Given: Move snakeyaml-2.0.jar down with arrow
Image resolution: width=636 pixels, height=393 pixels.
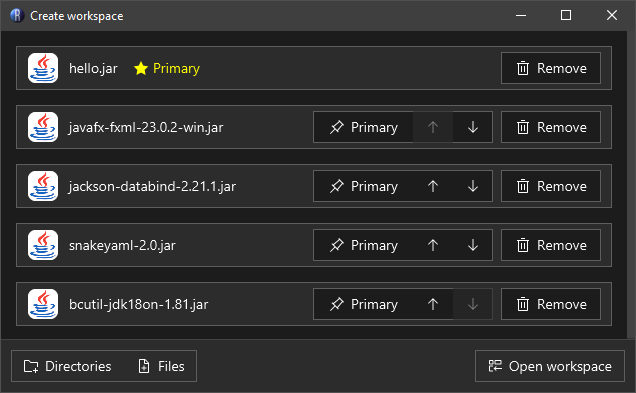Looking at the screenshot, I should (x=473, y=245).
